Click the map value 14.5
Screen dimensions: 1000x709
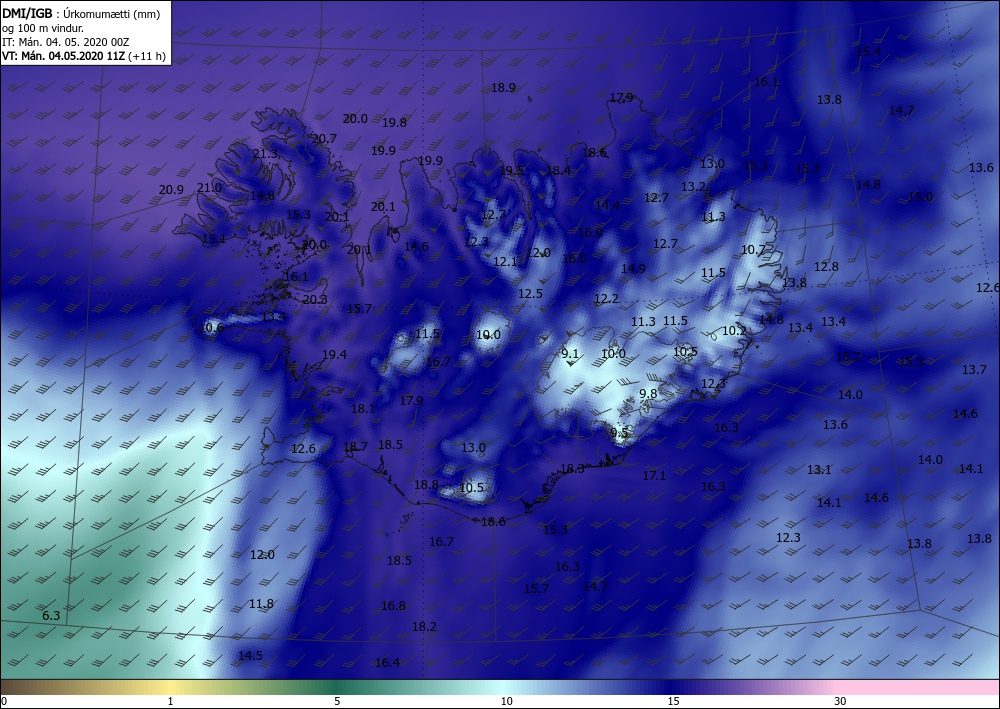click(x=250, y=655)
